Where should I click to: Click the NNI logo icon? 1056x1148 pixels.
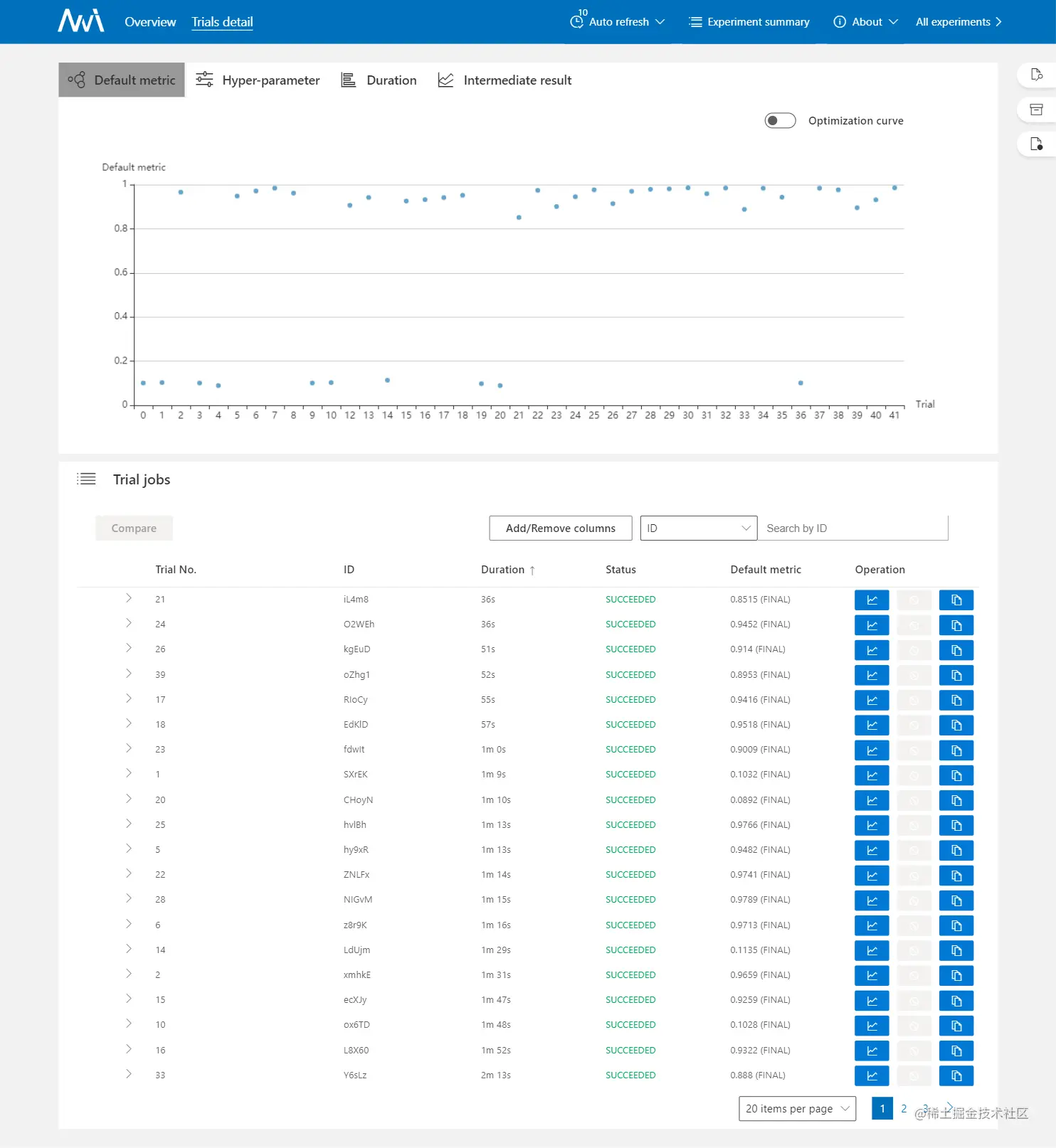pos(80,21)
